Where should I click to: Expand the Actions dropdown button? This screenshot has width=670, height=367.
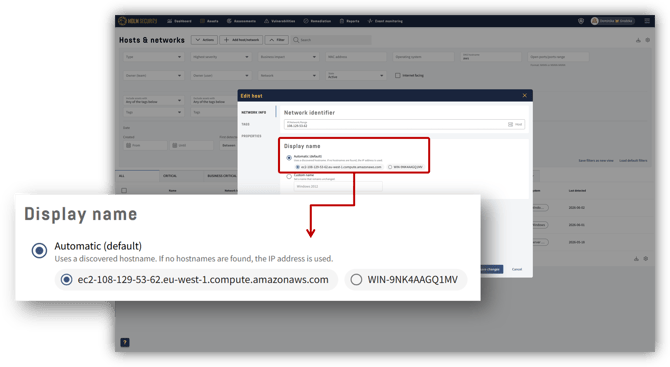click(204, 40)
